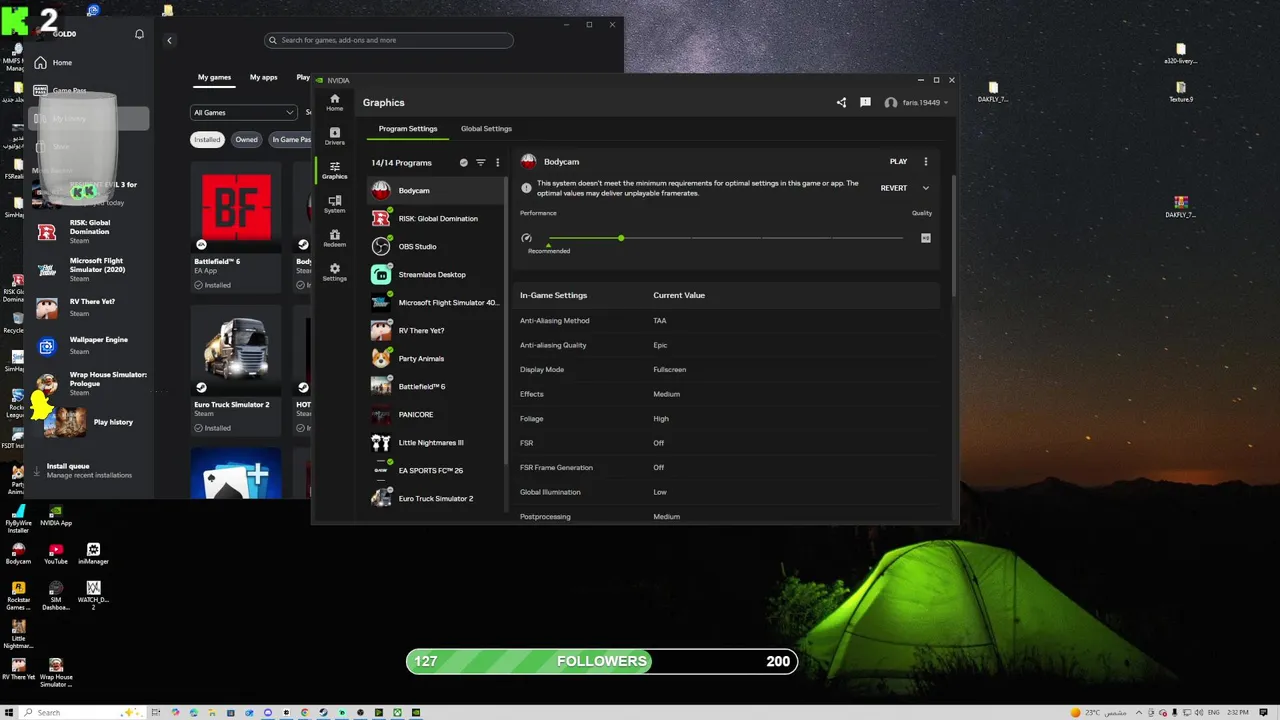Open Home in the Xbox app sidebar
1280x720 pixels.
click(87, 63)
